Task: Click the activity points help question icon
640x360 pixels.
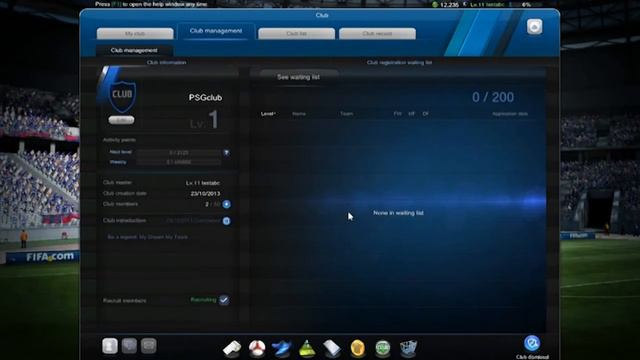Action: click(227, 152)
